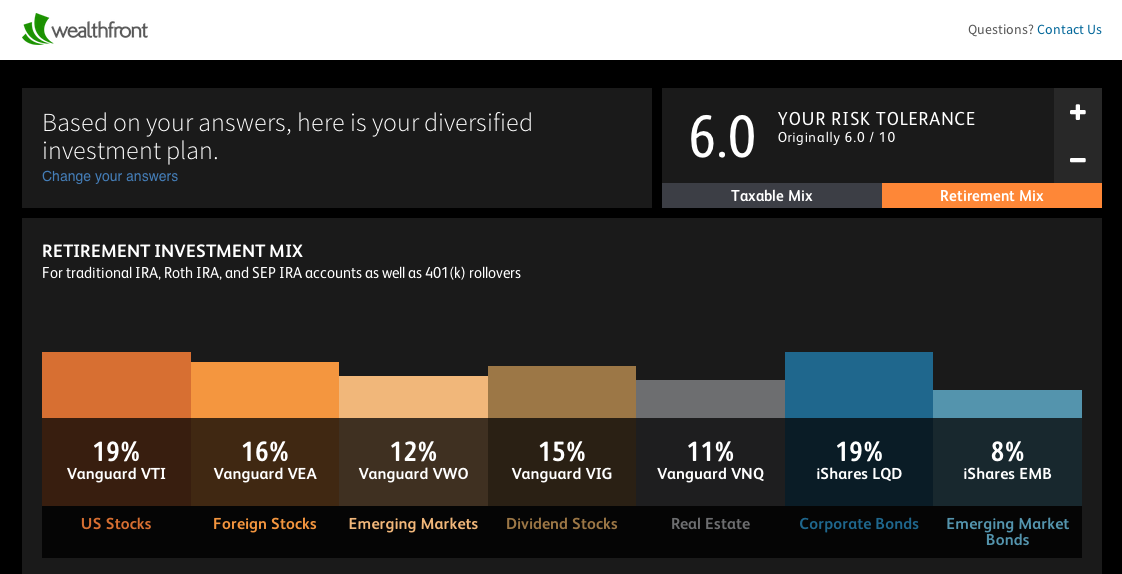Select the 12% Vanguard VWO tile
The image size is (1122, 574).
point(414,462)
